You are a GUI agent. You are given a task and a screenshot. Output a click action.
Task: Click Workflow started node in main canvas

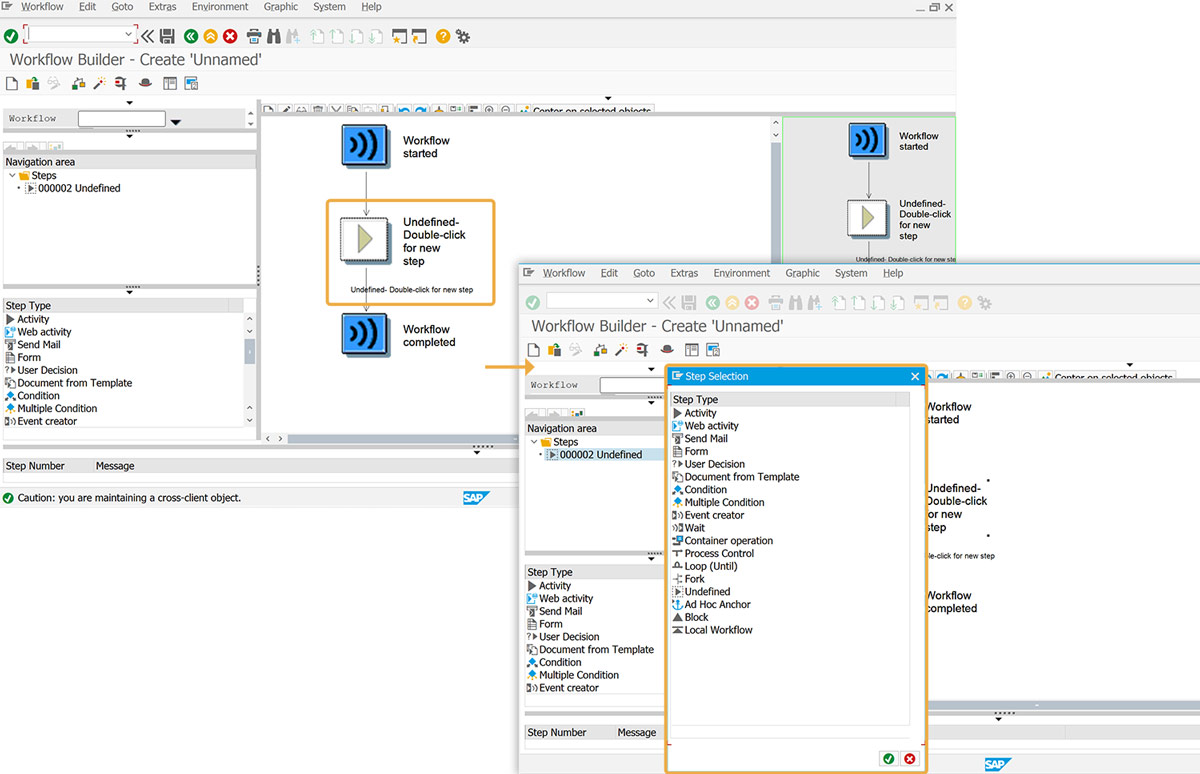367,146
